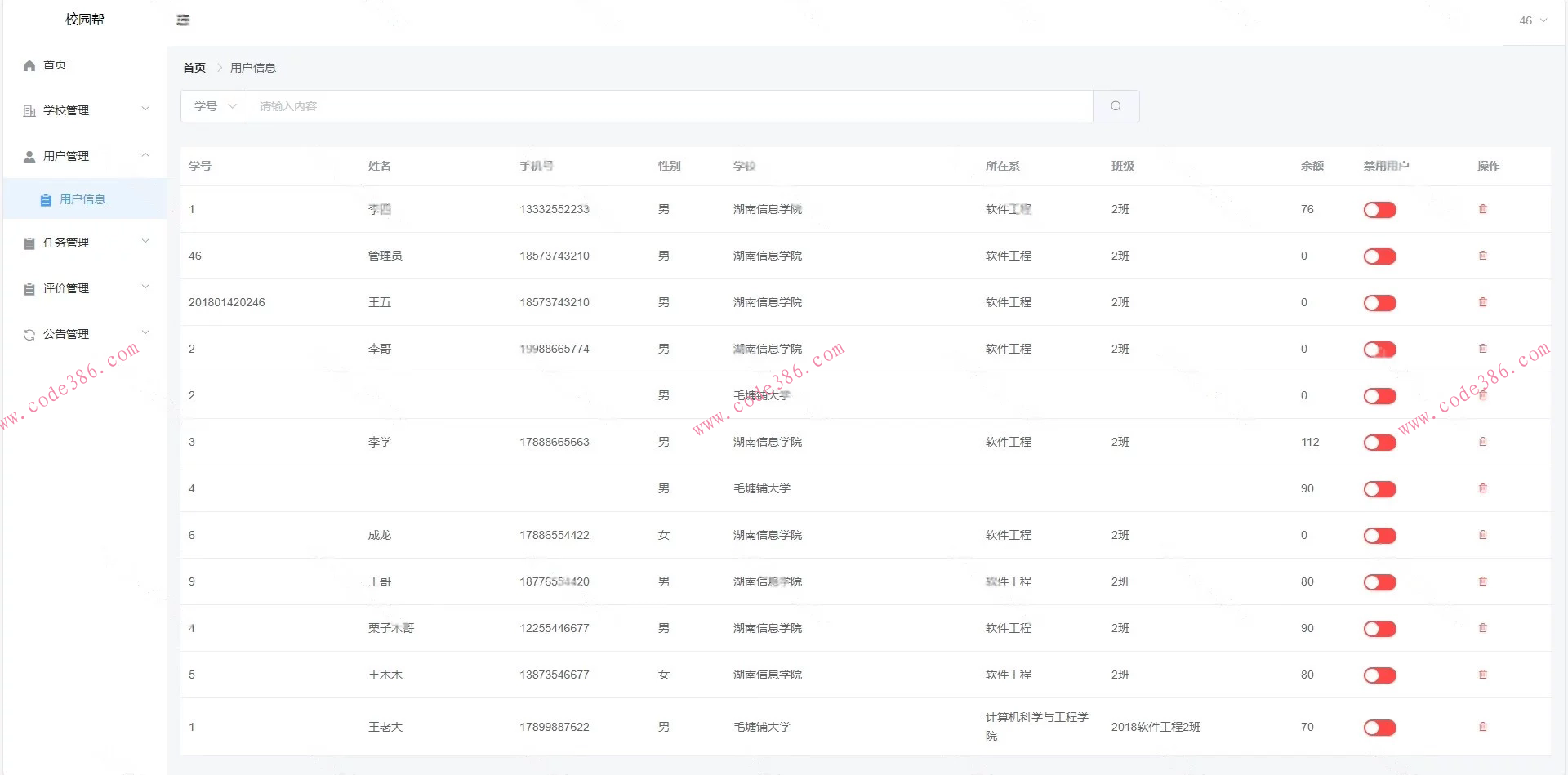Switch disable-user toggle for 王木木
1568x775 pixels.
pos(1379,675)
